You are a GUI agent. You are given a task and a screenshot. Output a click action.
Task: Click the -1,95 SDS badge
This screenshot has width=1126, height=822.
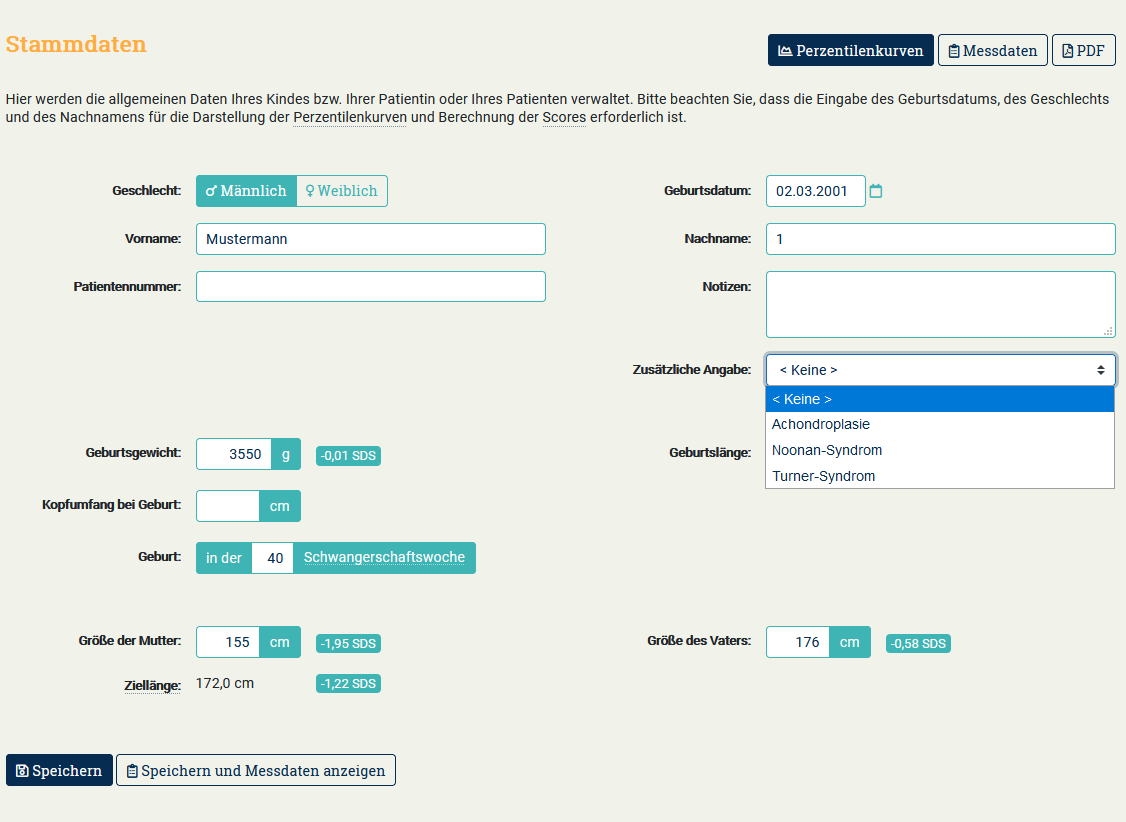[348, 644]
